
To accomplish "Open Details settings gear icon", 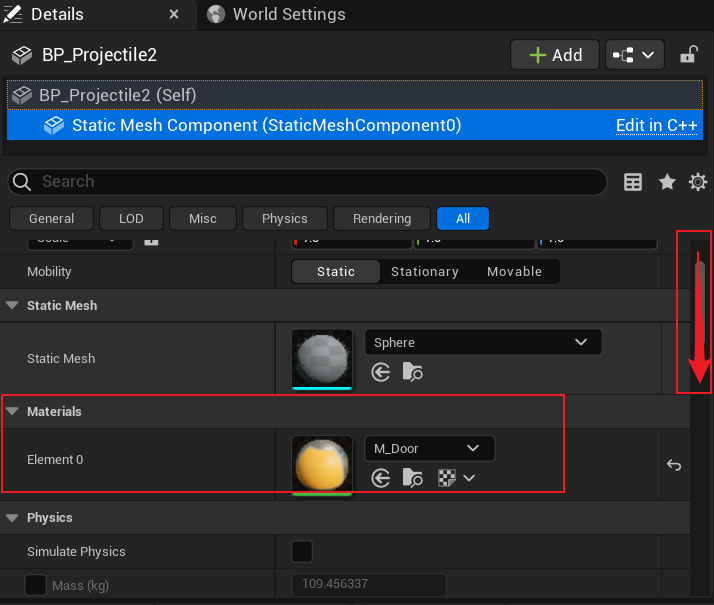I will tap(698, 182).
